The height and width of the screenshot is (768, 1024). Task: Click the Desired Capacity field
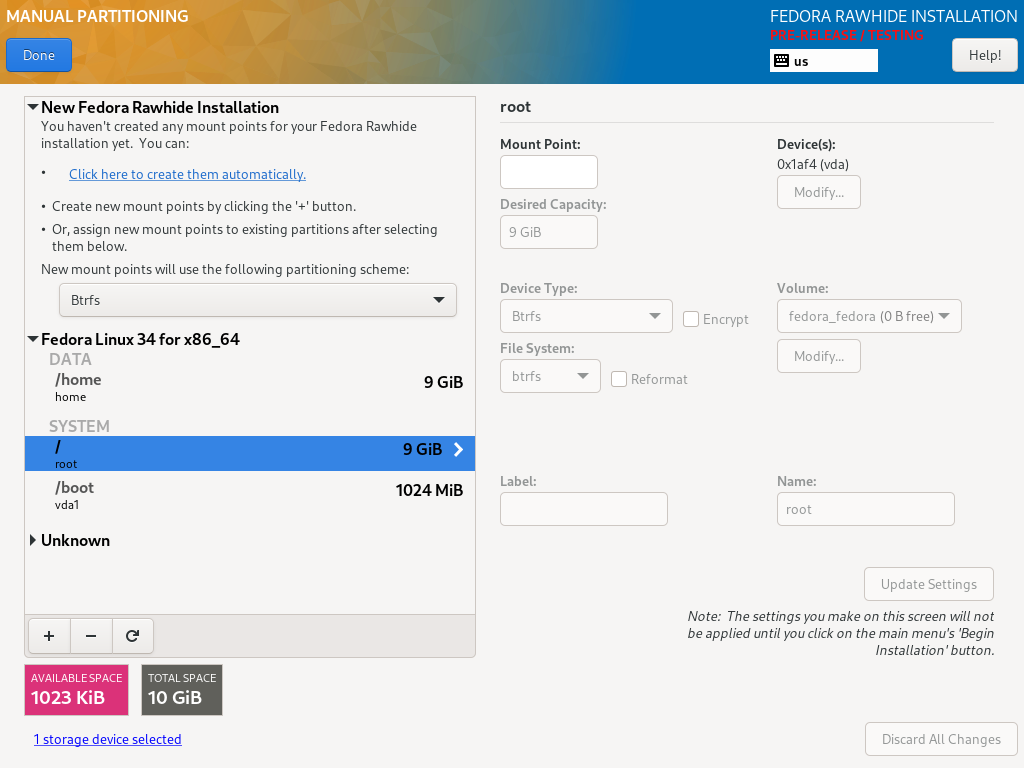[549, 232]
